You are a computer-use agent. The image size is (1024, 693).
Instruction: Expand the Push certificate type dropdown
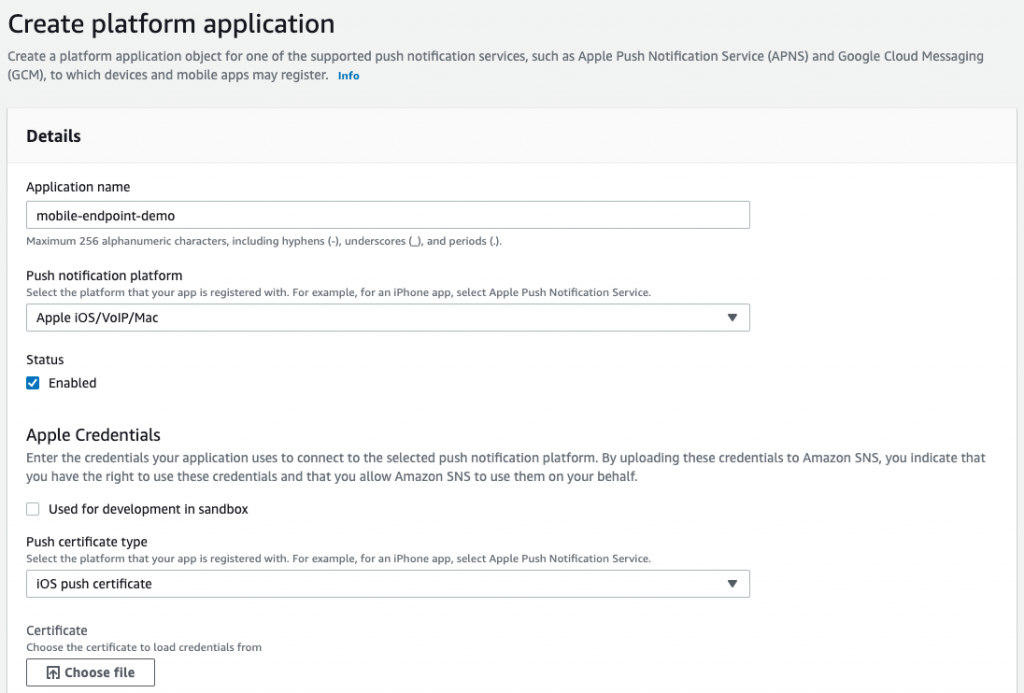388,584
